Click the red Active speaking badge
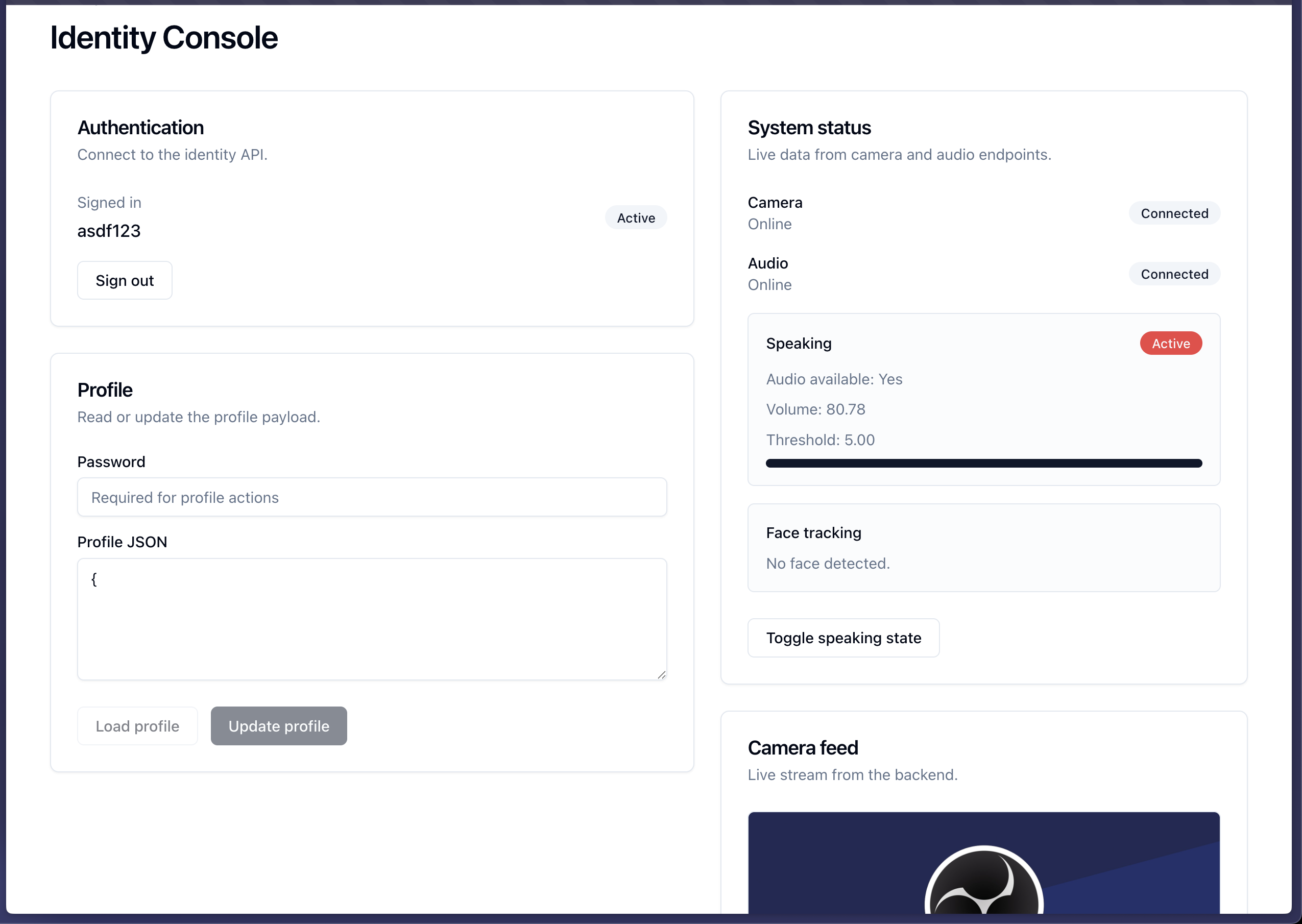Viewport: 1302px width, 924px height. [1171, 344]
